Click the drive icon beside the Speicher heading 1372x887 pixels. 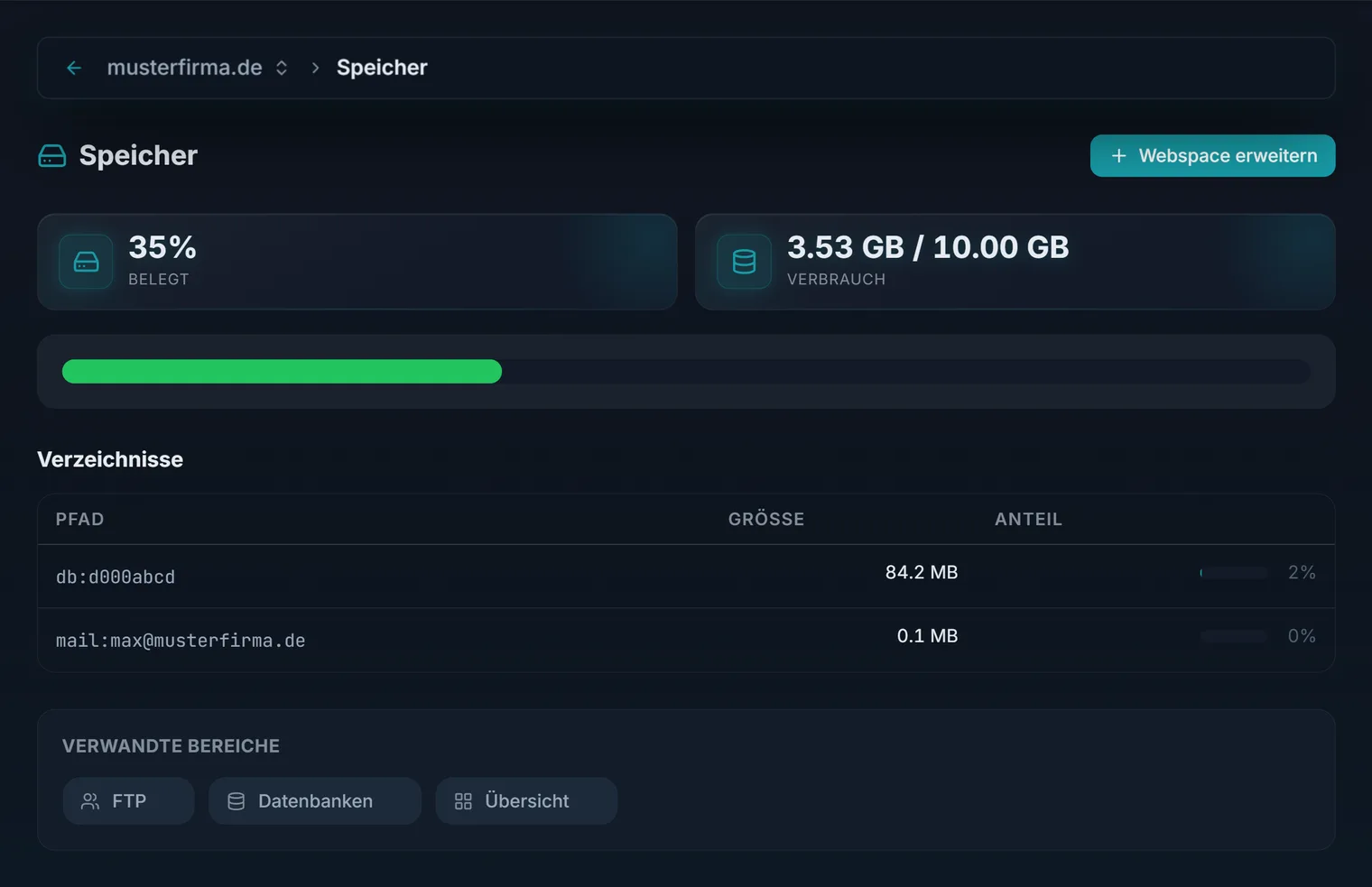[x=52, y=156]
